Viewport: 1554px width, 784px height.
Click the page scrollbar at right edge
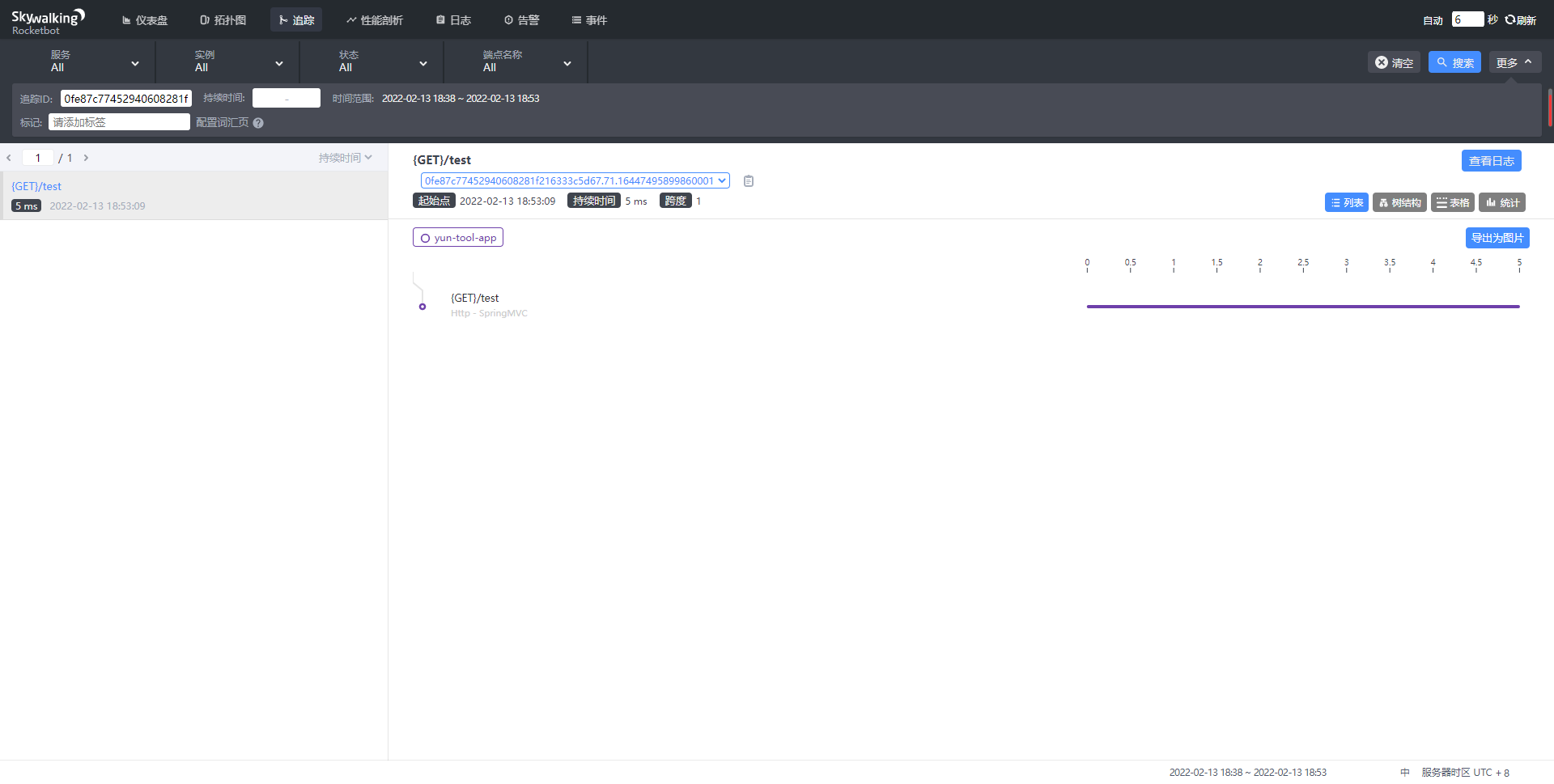click(1550, 108)
